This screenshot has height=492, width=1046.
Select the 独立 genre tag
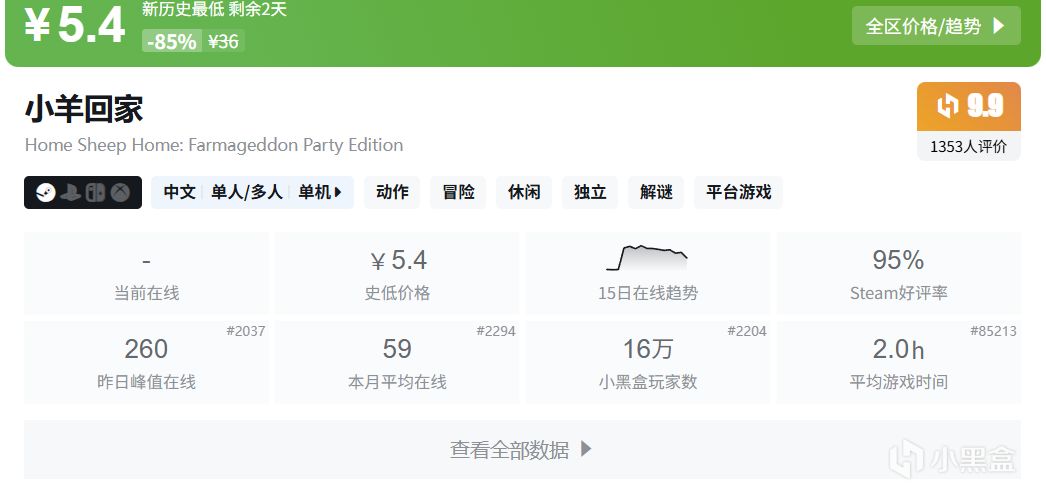590,193
